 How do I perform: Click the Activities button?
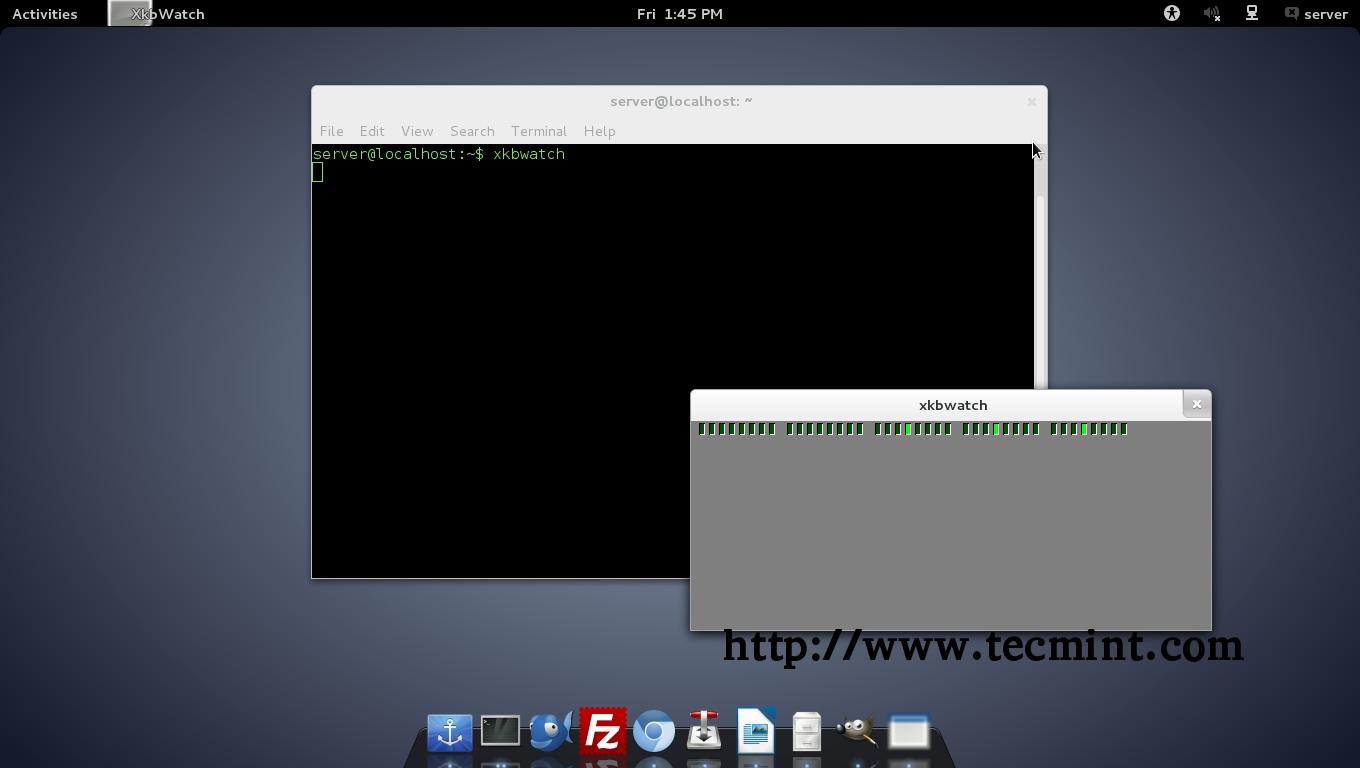coord(45,14)
